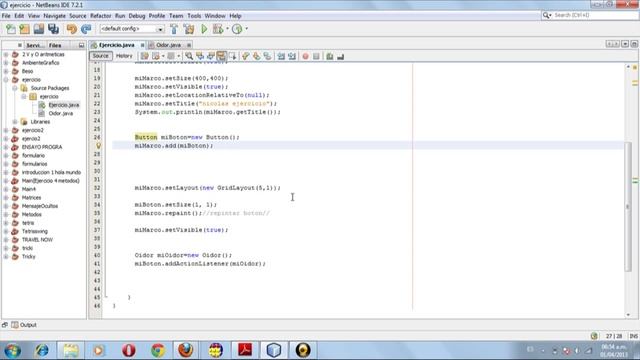Toggle Rectangular Selection in editor toolbar
The width and height of the screenshot is (640, 360).
(233, 56)
